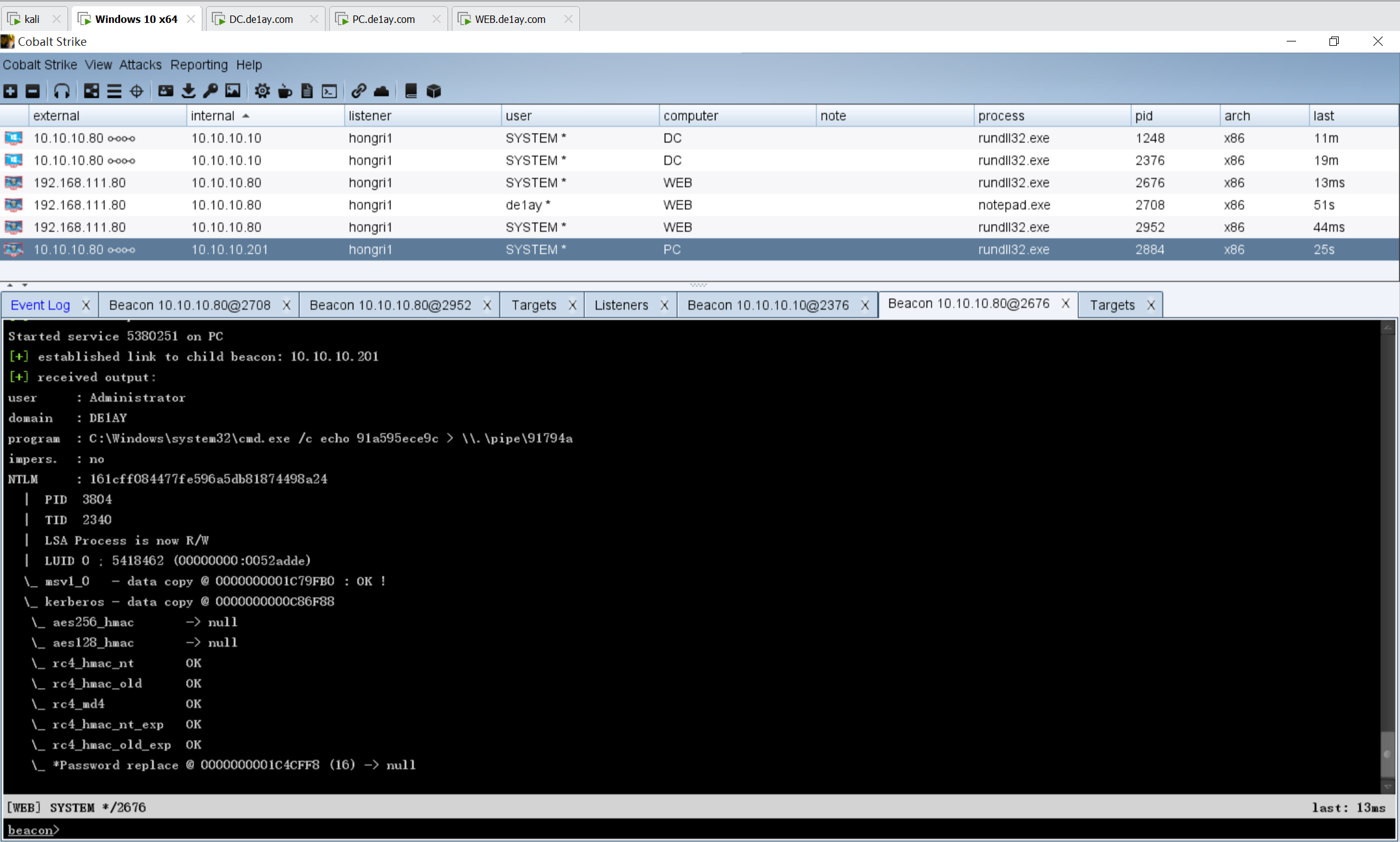Close the Listeners tab
This screenshot has width=1400, height=842.
tap(664, 305)
